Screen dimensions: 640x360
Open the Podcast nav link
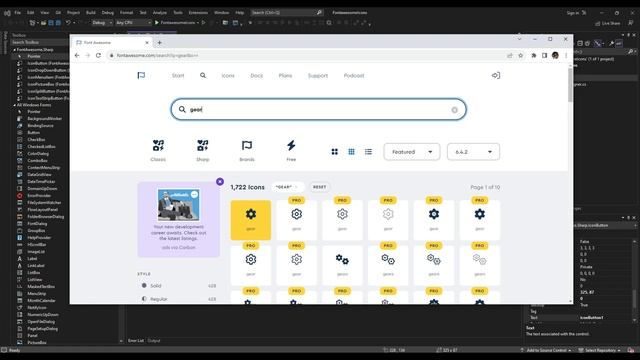354,76
